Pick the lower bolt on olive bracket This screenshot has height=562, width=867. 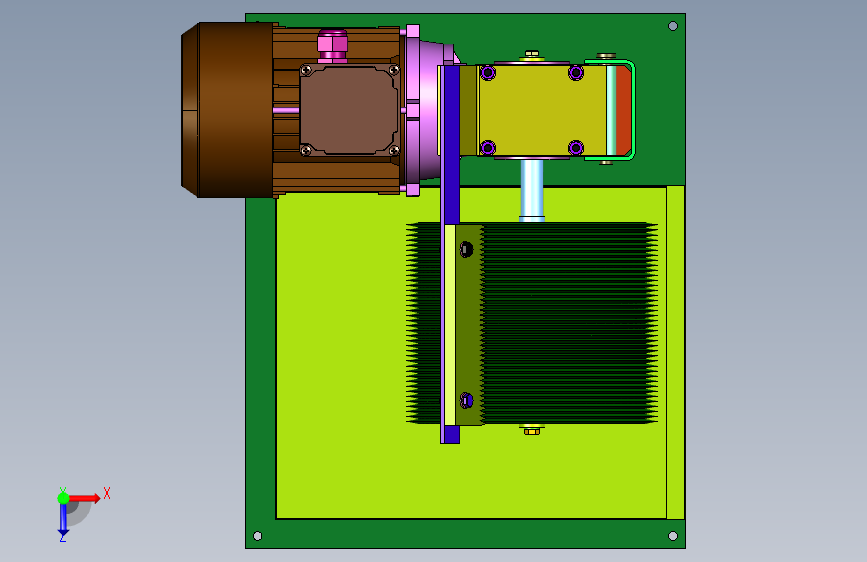[x=466, y=400]
